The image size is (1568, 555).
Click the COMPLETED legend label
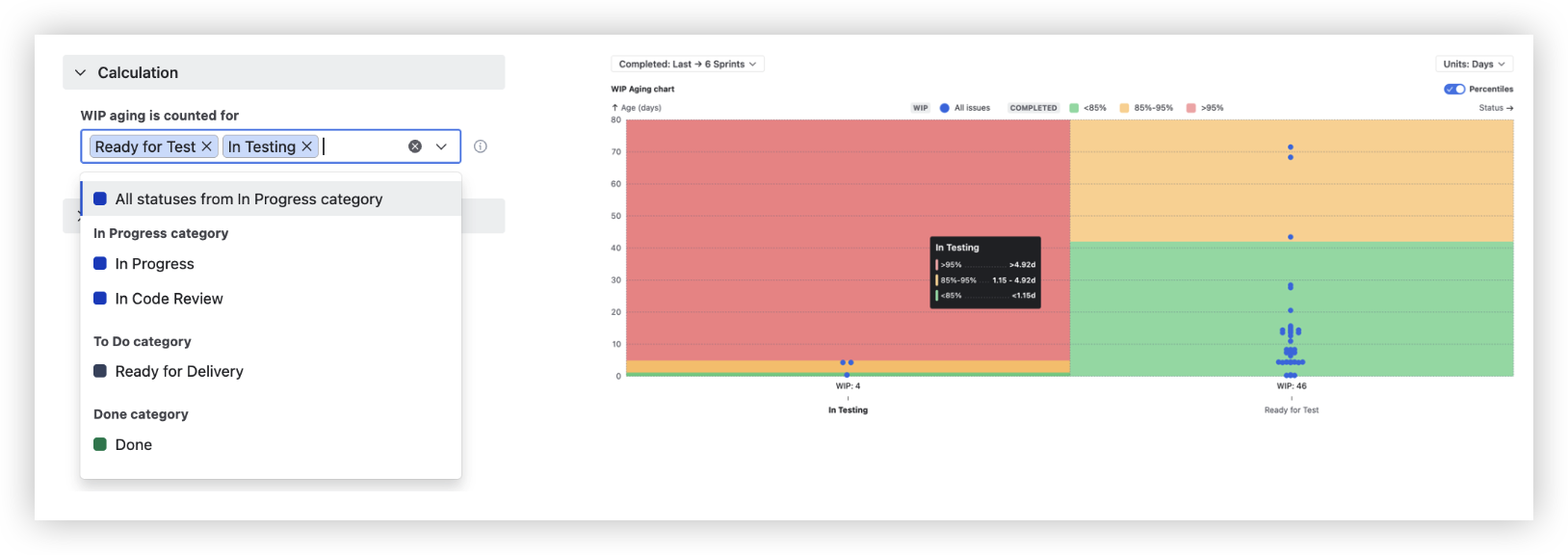pos(1033,108)
